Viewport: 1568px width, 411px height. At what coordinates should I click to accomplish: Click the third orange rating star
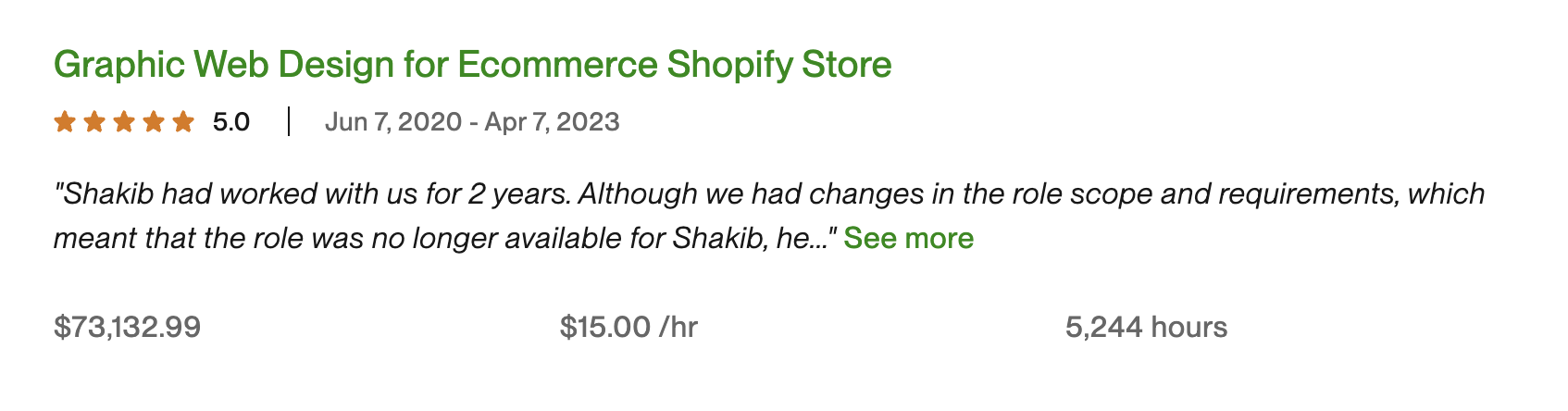(124, 121)
